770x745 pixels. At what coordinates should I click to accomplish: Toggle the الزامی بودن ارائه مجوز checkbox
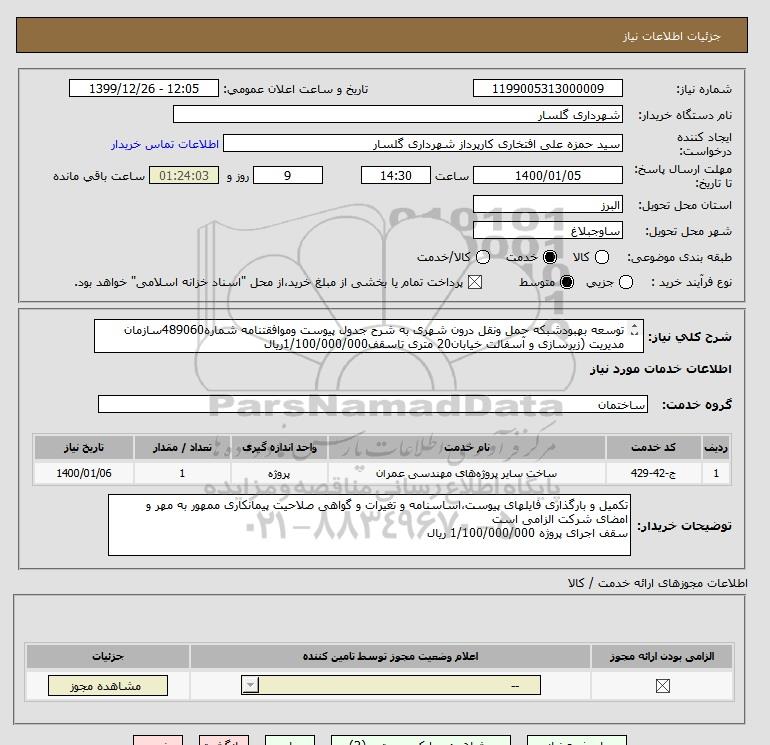662,686
